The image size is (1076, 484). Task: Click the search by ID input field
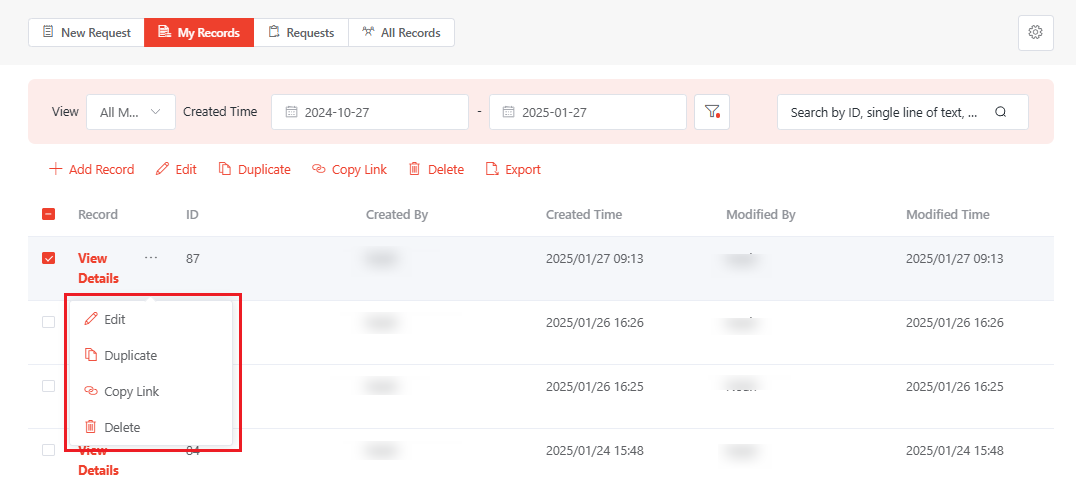tap(884, 112)
